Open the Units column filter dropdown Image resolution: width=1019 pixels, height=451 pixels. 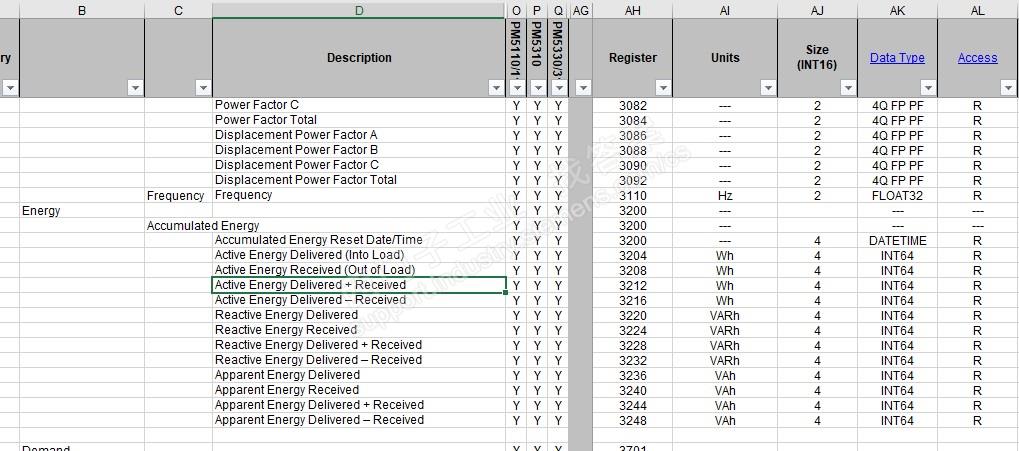pos(769,88)
